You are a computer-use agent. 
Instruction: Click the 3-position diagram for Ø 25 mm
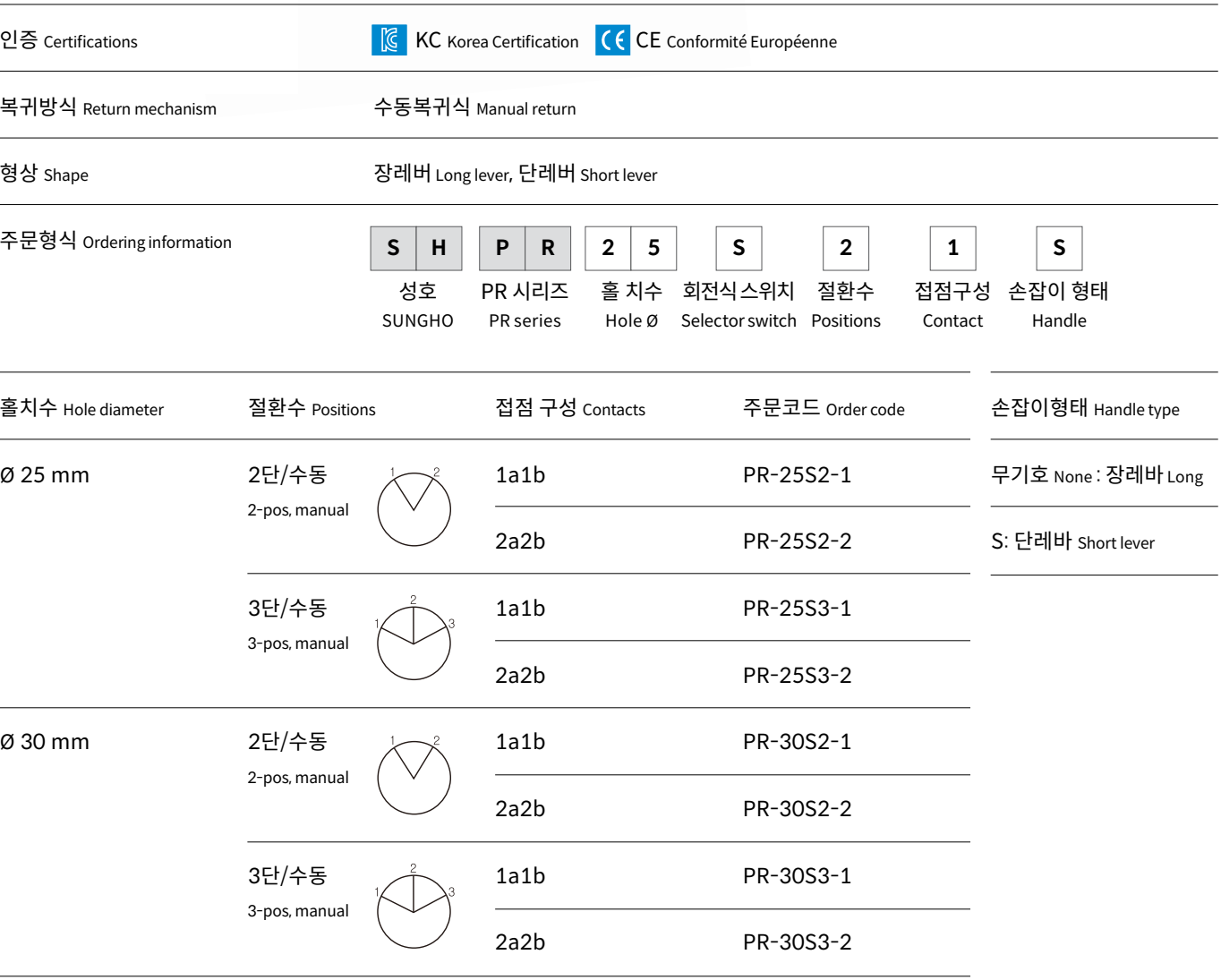414,637
